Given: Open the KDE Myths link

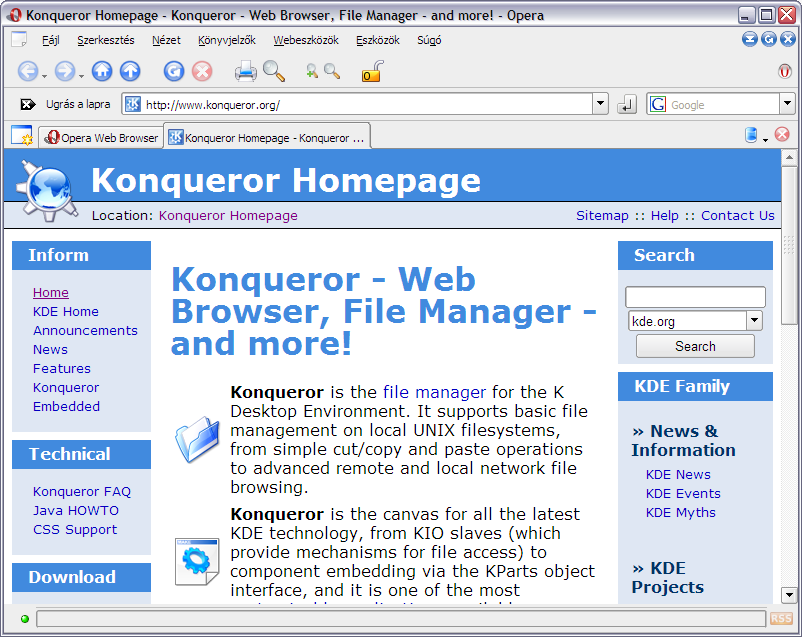Looking at the screenshot, I should [x=680, y=513].
